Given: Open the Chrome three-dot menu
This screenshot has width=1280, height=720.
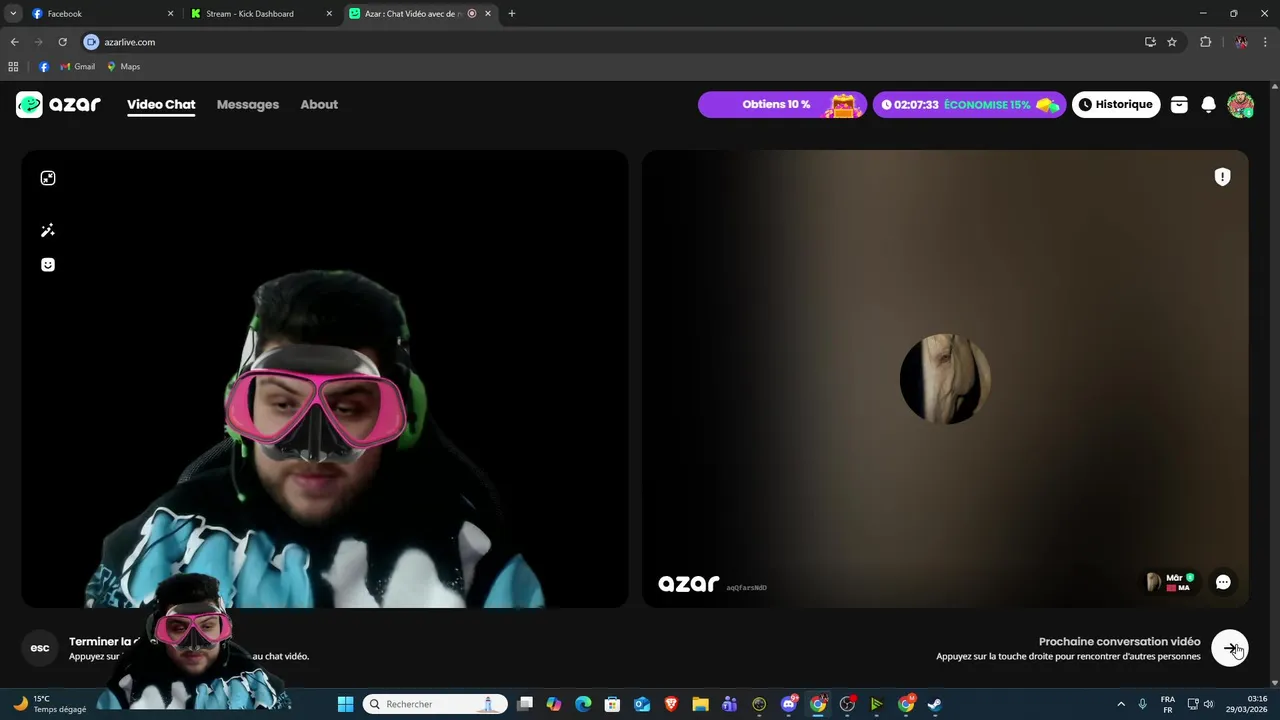Looking at the screenshot, I should click(x=1266, y=42).
